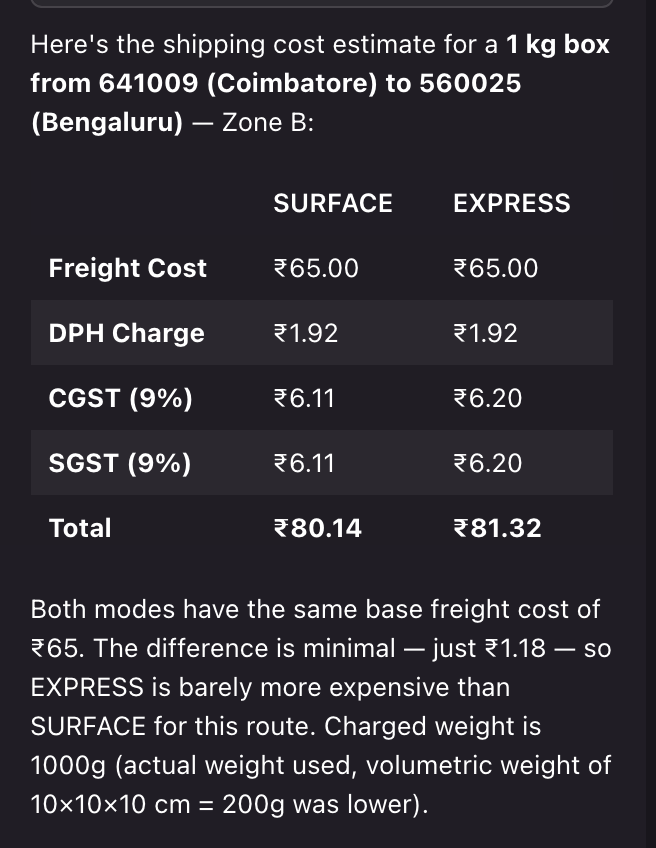The width and height of the screenshot is (656, 848).
Task: Click the EXPRESS freight cost ₹65.00 cell
Action: tap(495, 268)
